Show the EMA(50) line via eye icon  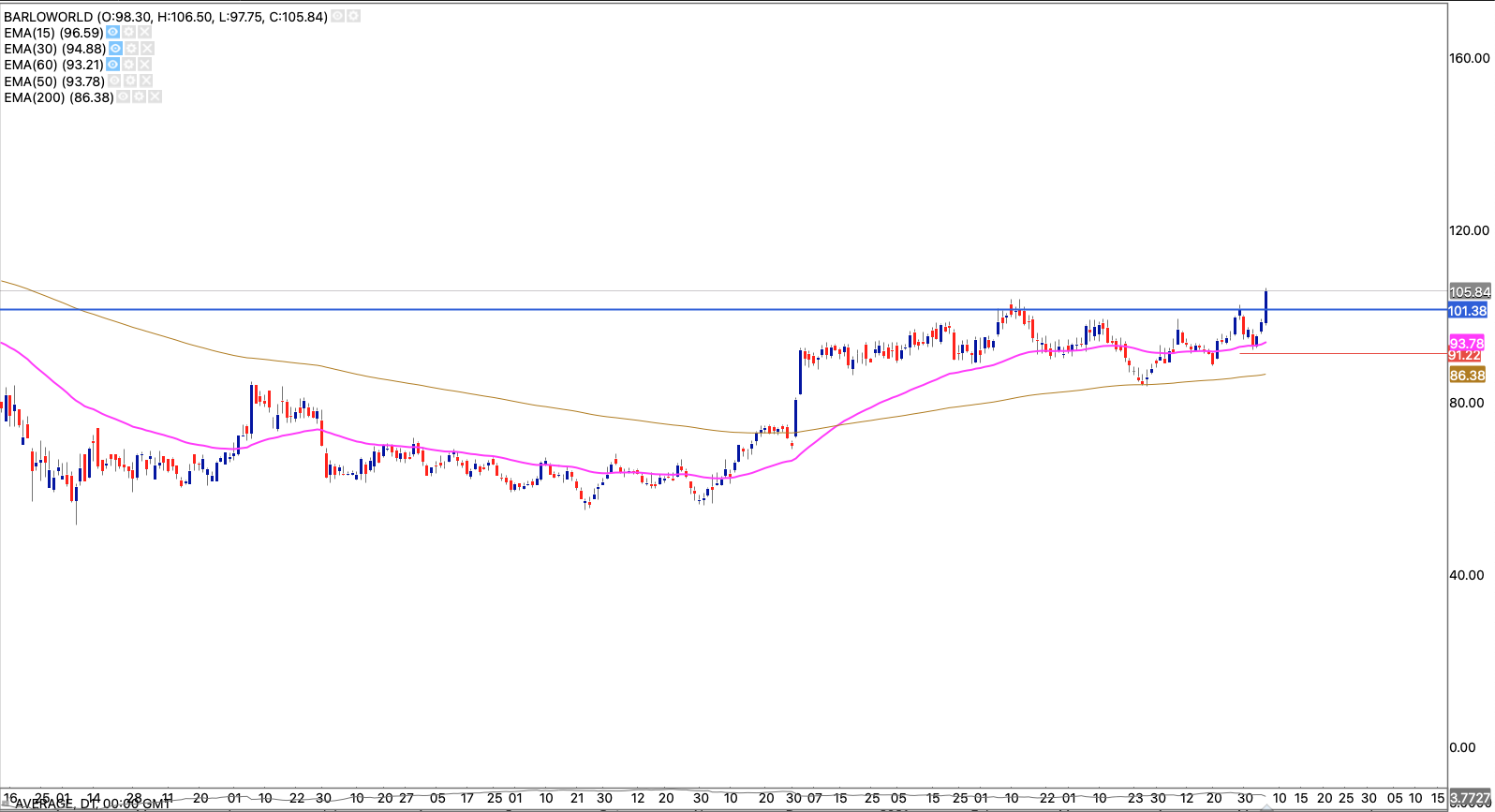(x=114, y=81)
